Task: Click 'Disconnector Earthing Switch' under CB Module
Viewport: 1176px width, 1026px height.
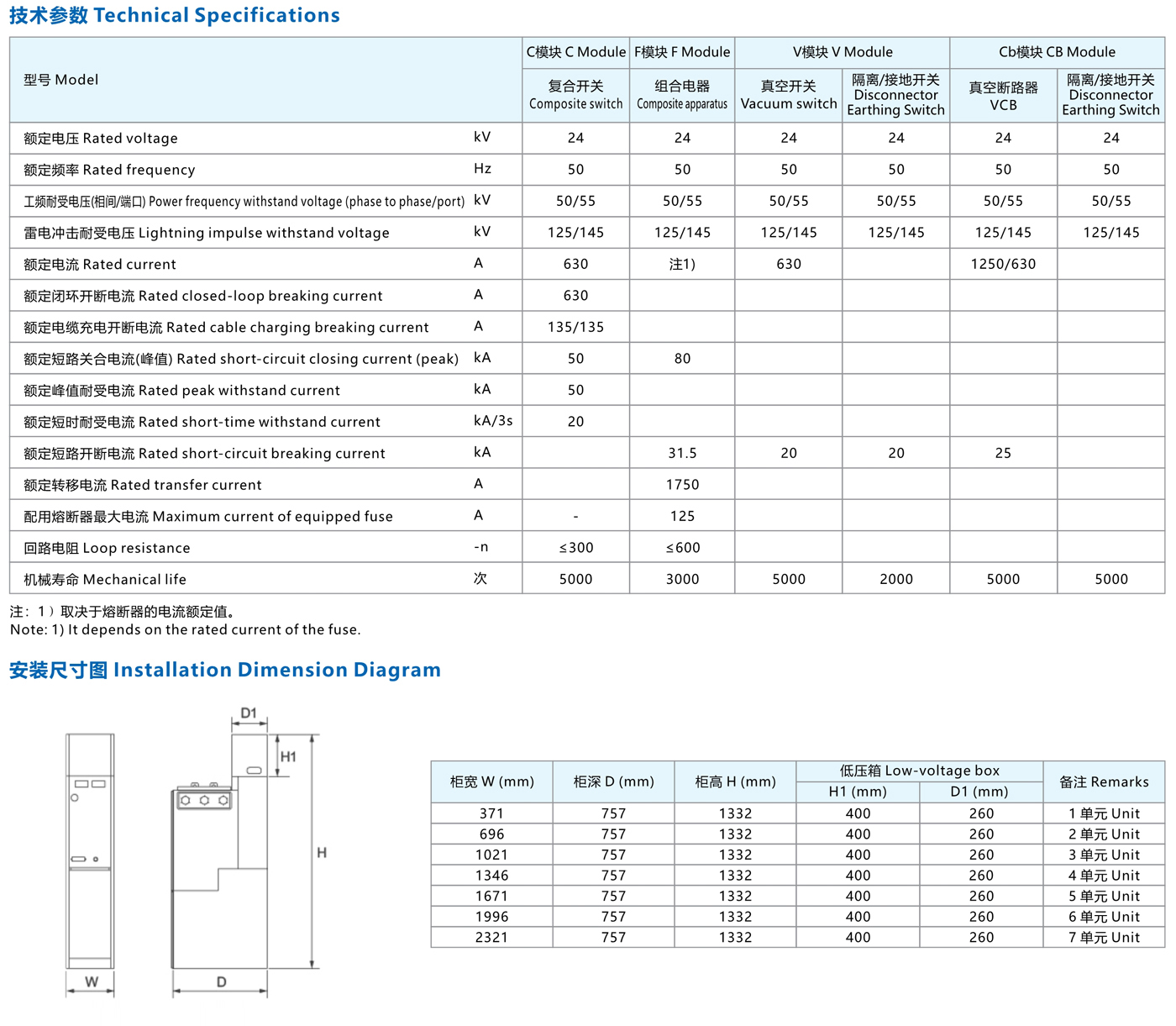Action: 1111,95
